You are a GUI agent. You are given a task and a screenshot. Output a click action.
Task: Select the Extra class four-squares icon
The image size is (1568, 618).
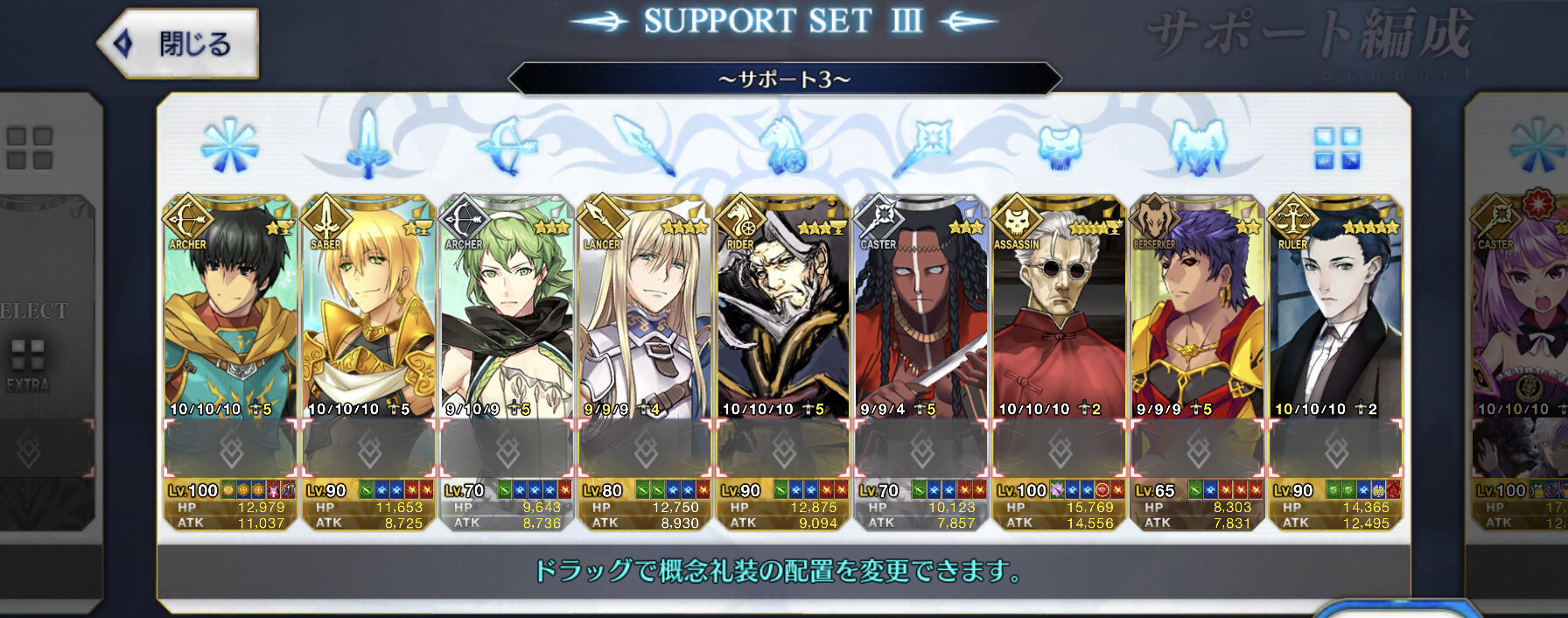[1337, 148]
